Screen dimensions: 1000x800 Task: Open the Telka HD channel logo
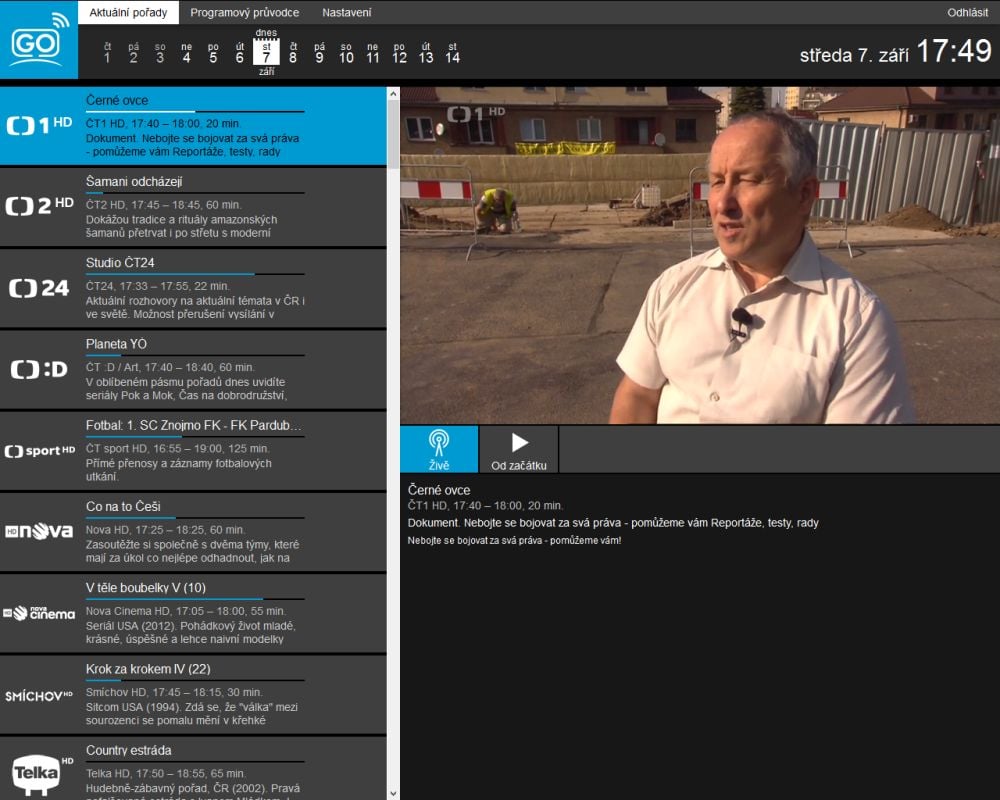[39, 772]
